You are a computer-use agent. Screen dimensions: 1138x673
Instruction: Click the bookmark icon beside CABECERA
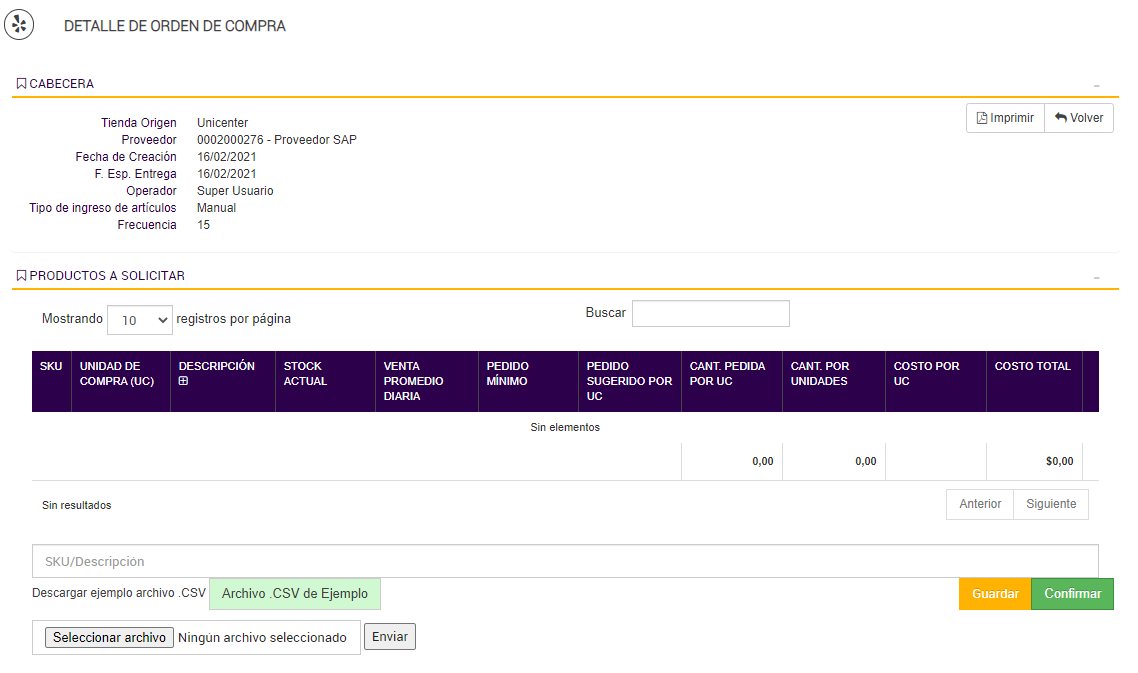tap(21, 84)
